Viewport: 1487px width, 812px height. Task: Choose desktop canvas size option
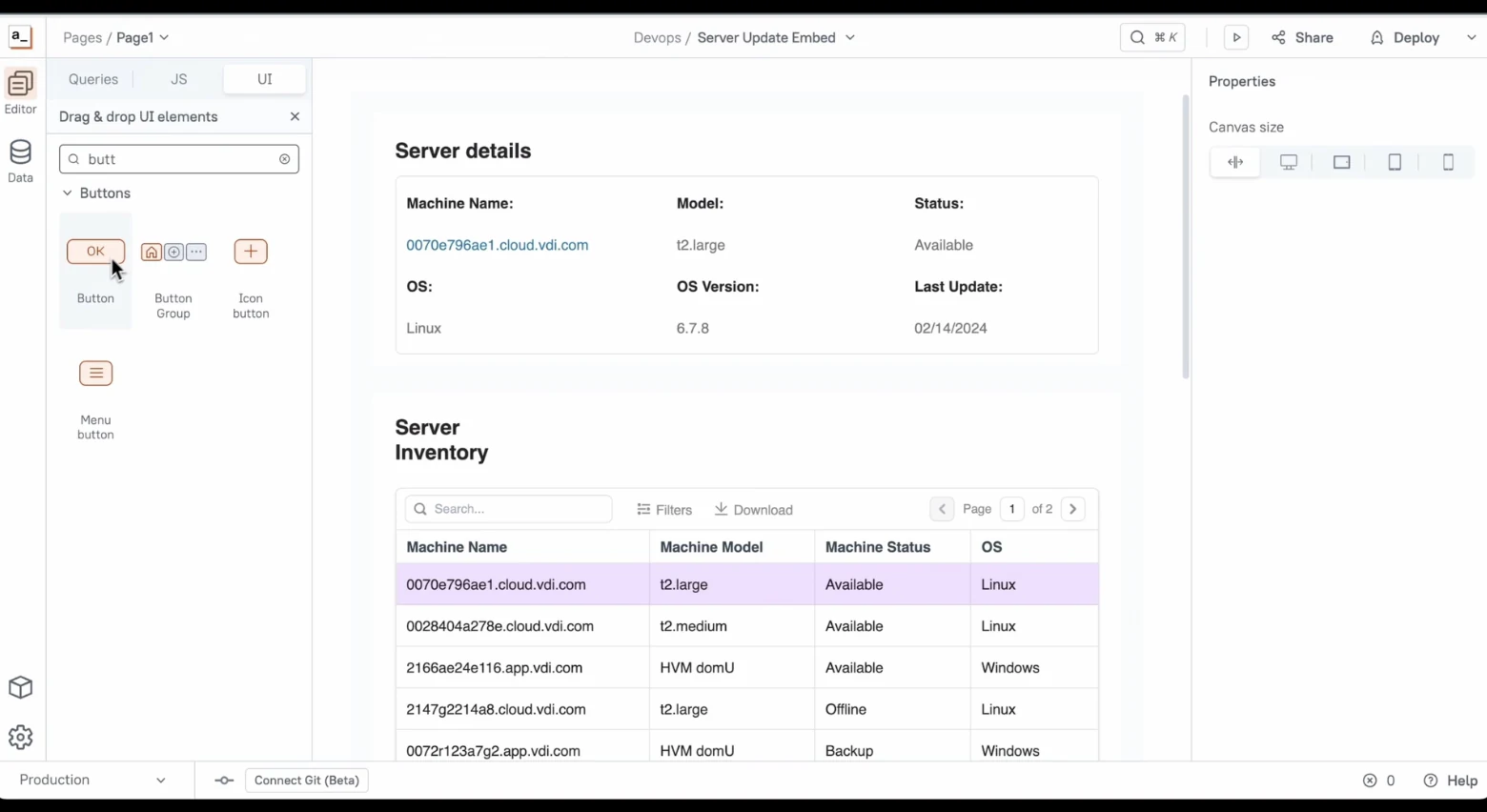point(1289,162)
